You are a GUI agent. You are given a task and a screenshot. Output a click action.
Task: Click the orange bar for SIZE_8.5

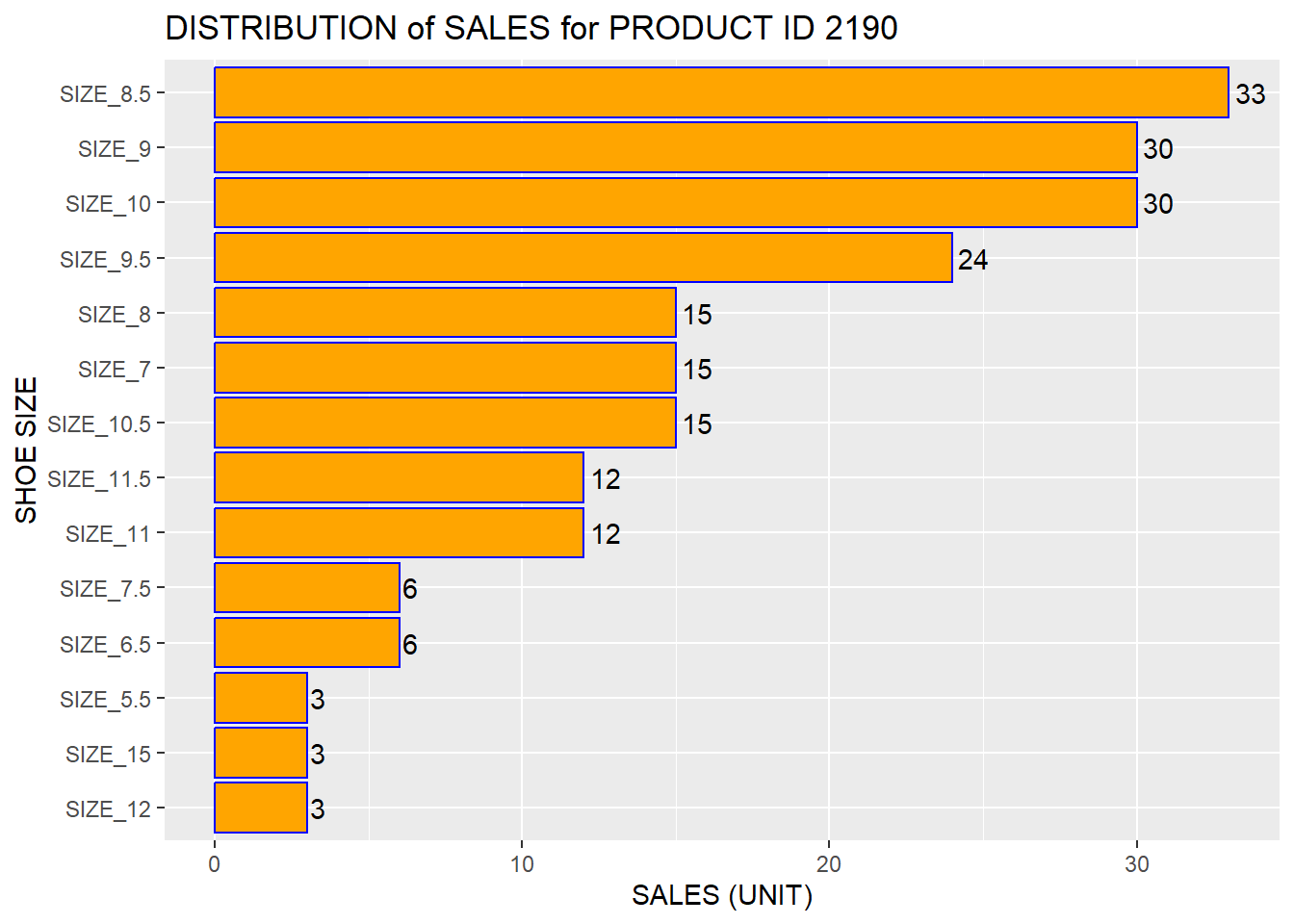[721, 93]
